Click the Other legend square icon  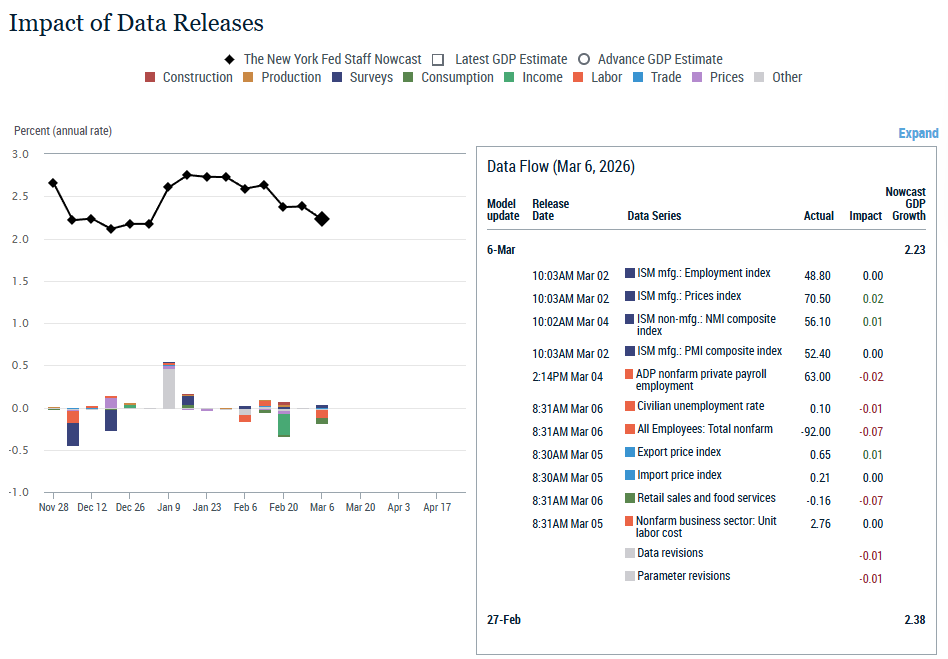click(x=760, y=77)
